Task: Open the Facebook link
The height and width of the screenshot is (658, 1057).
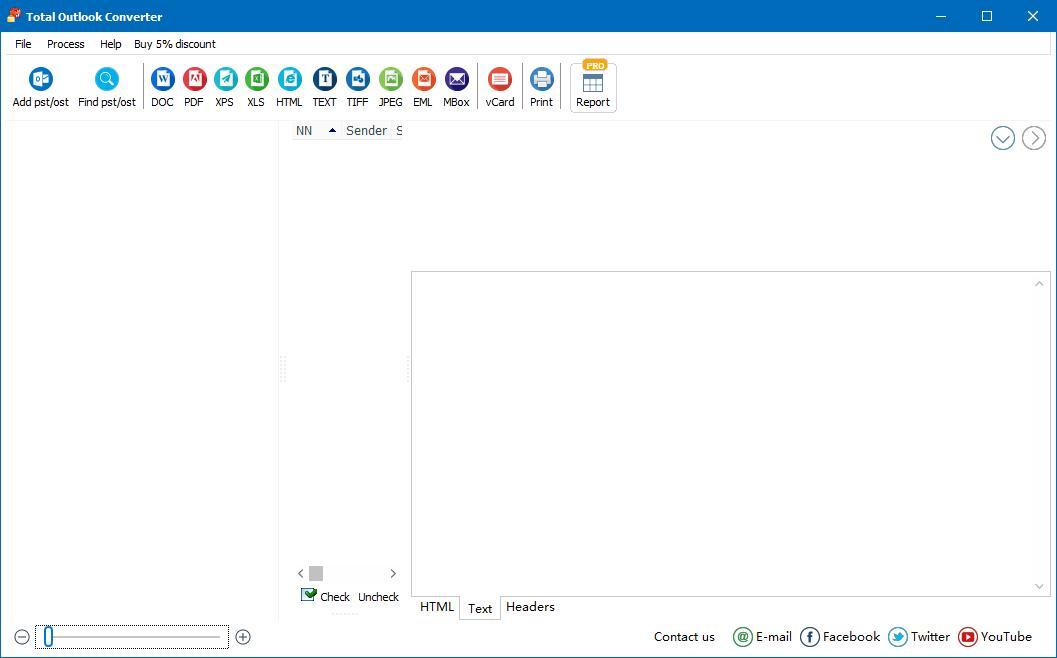Action: coord(840,637)
